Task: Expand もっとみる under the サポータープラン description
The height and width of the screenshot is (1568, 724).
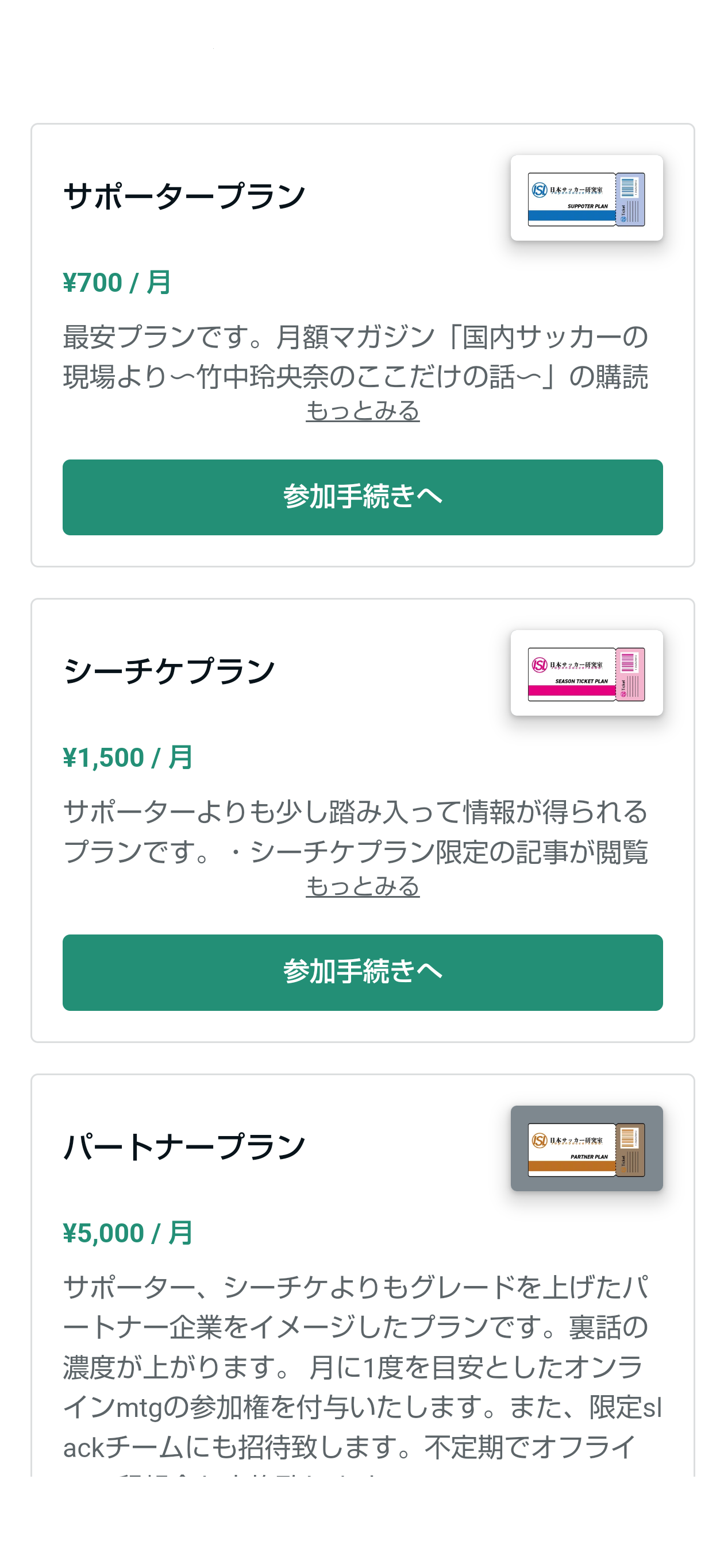Action: coord(363,411)
